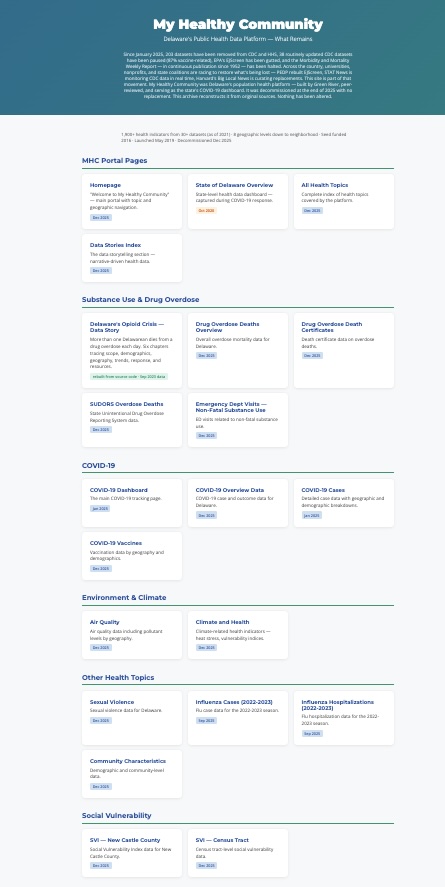Open the Data Stories Index card
This screenshot has width=445, height=887.
(x=132, y=258)
